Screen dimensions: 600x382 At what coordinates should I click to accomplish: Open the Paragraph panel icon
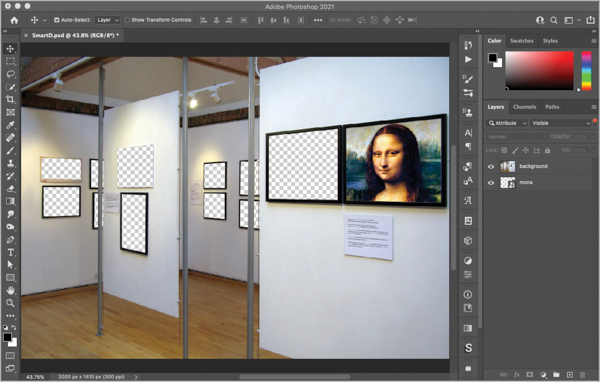(468, 146)
